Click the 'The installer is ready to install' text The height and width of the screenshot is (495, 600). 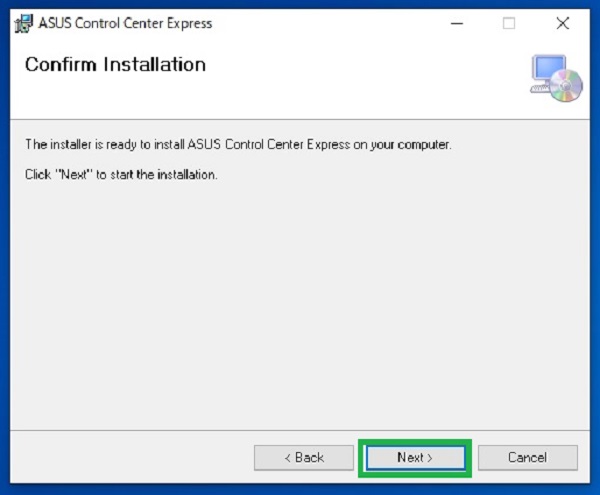(238, 145)
